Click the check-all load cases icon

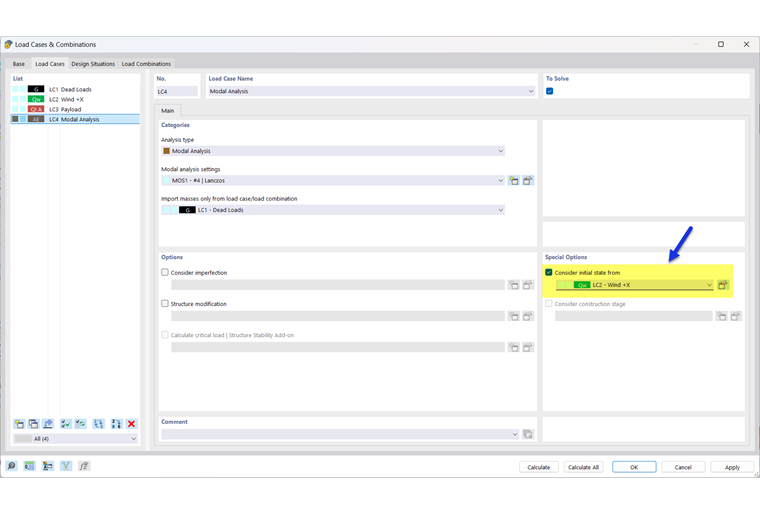pos(65,424)
